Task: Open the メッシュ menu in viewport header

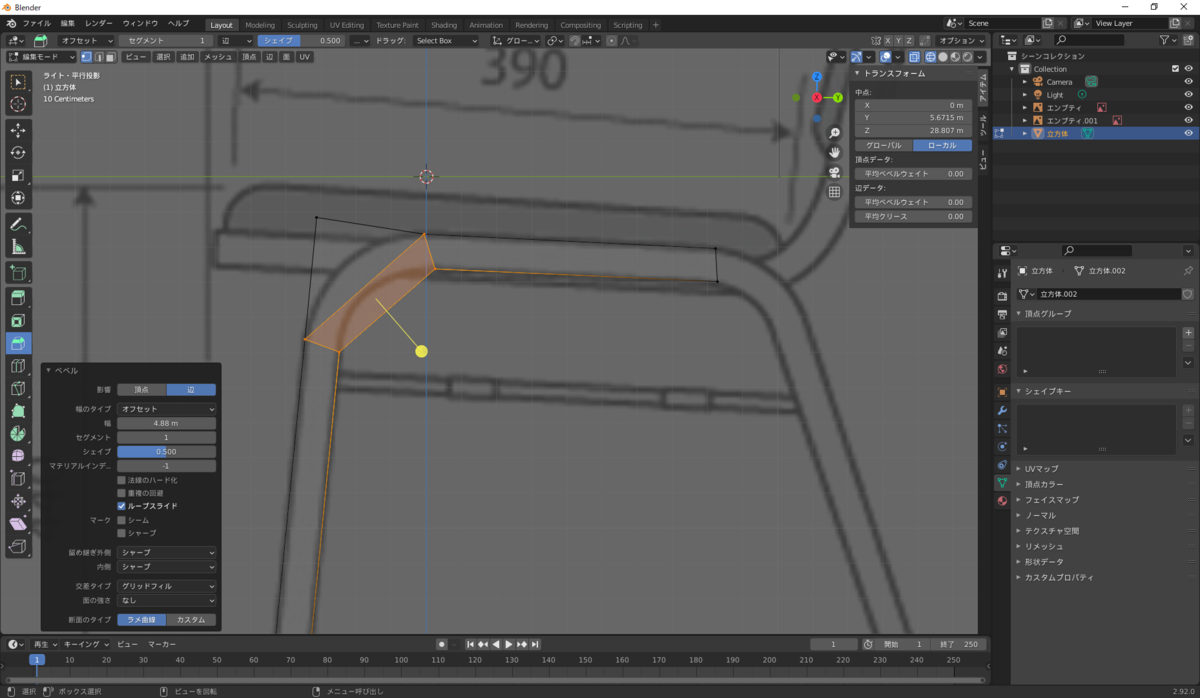Action: point(218,57)
